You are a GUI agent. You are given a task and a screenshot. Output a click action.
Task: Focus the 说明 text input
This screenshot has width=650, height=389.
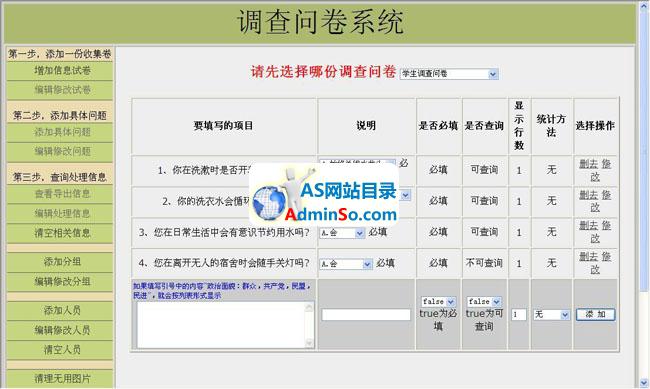[366, 315]
